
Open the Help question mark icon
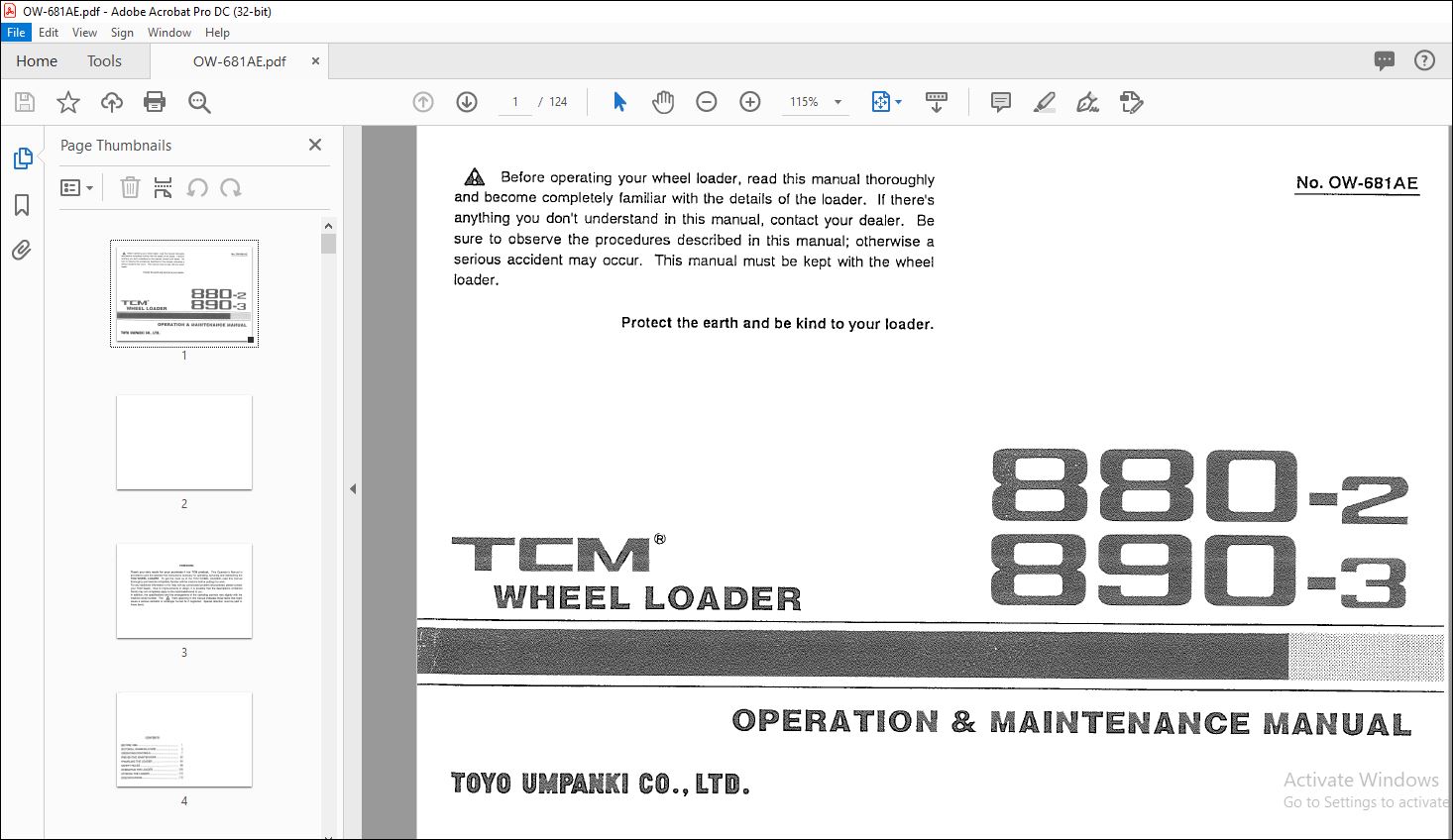pyautogui.click(x=1424, y=60)
